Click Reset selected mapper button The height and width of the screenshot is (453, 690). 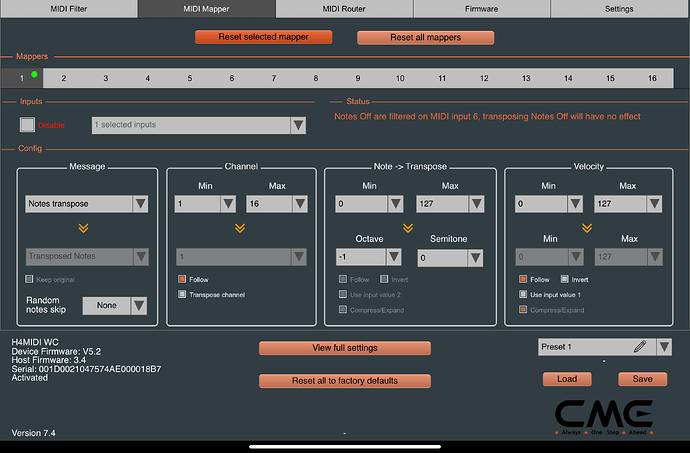click(x=265, y=37)
